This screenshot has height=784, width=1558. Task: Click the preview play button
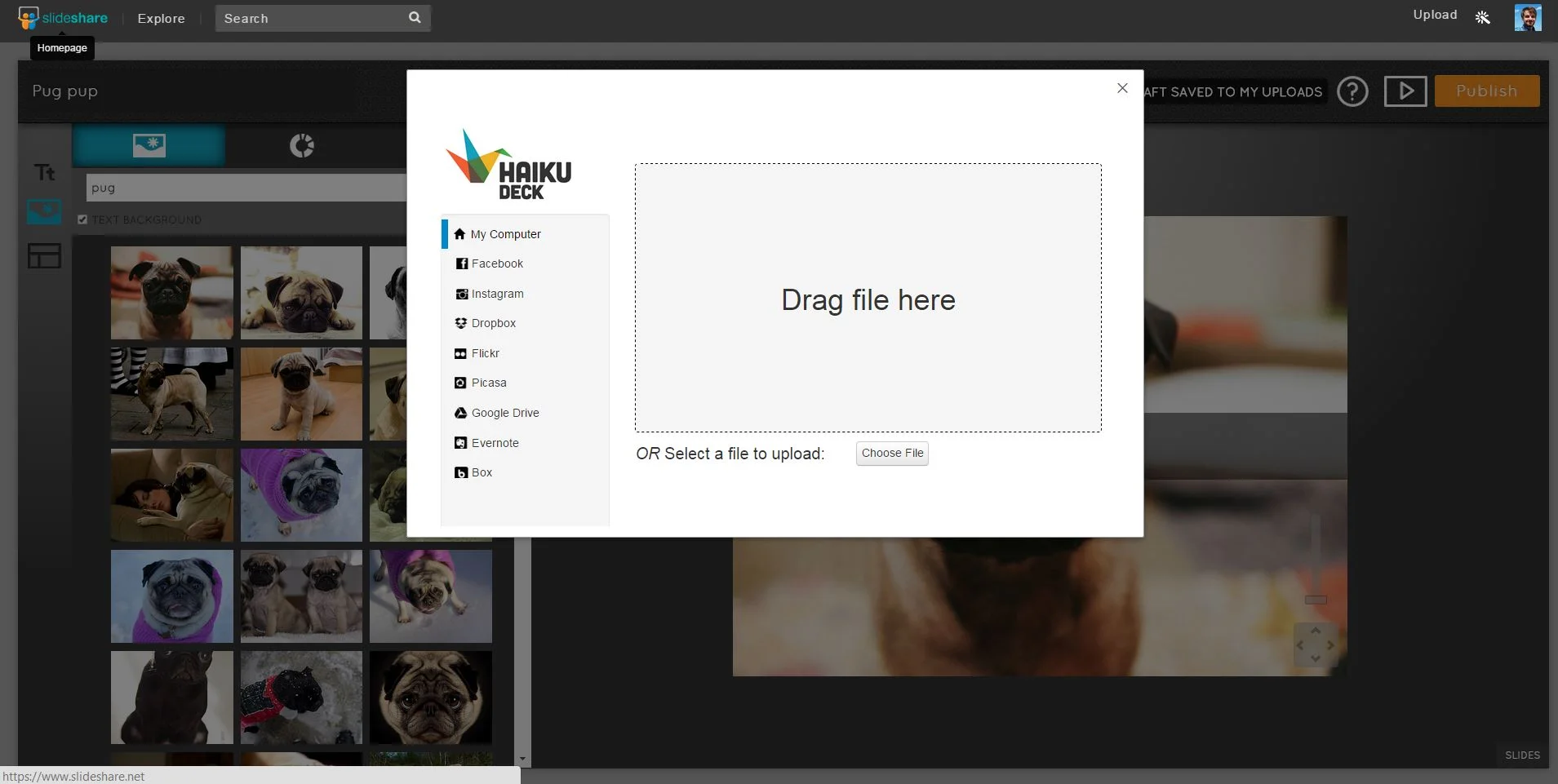pos(1405,91)
